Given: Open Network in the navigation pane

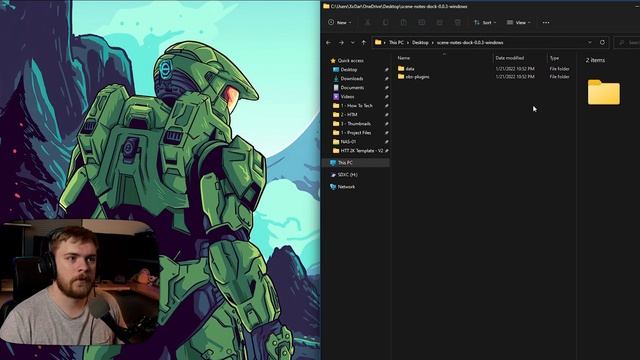Looking at the screenshot, I should (342, 187).
